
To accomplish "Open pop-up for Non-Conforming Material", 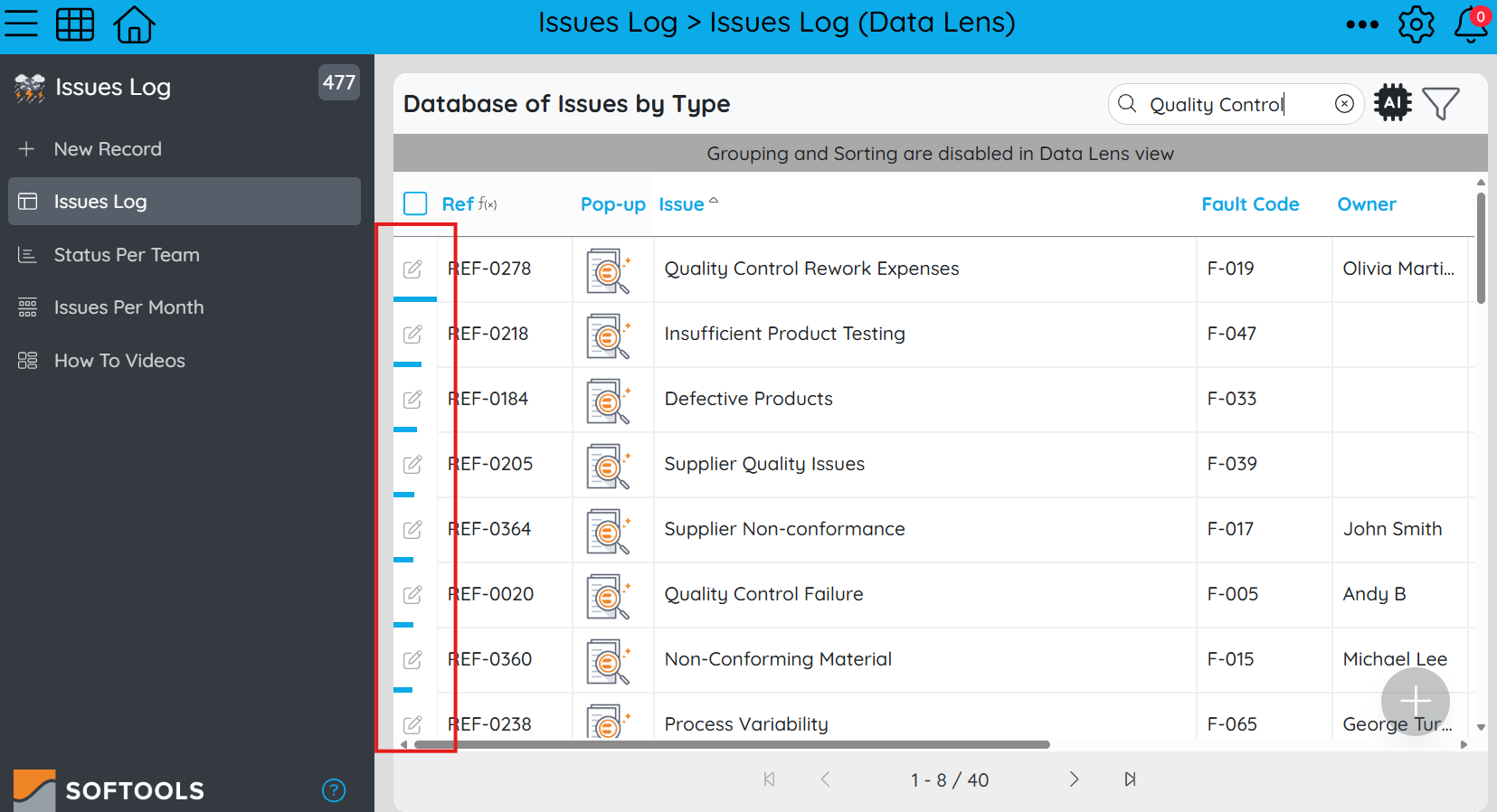I will pyautogui.click(x=608, y=661).
